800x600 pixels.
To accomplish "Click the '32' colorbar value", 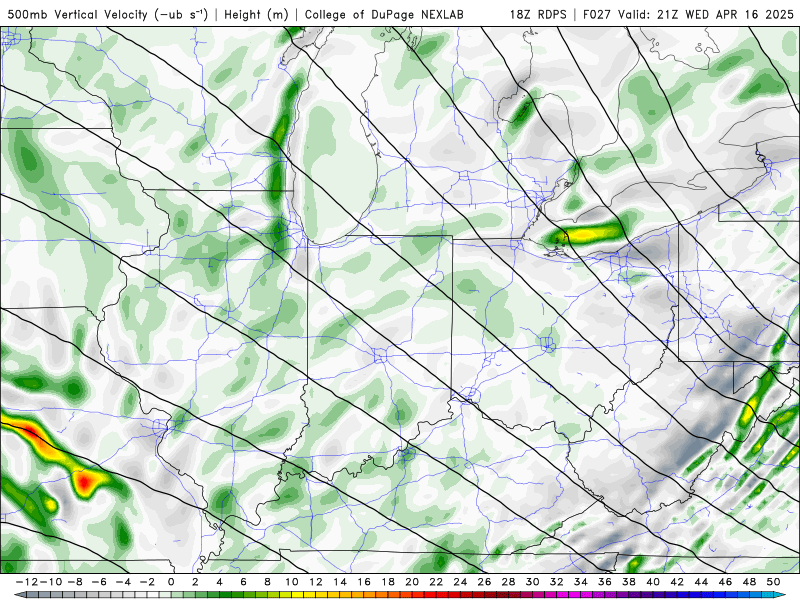I will click(x=557, y=582).
